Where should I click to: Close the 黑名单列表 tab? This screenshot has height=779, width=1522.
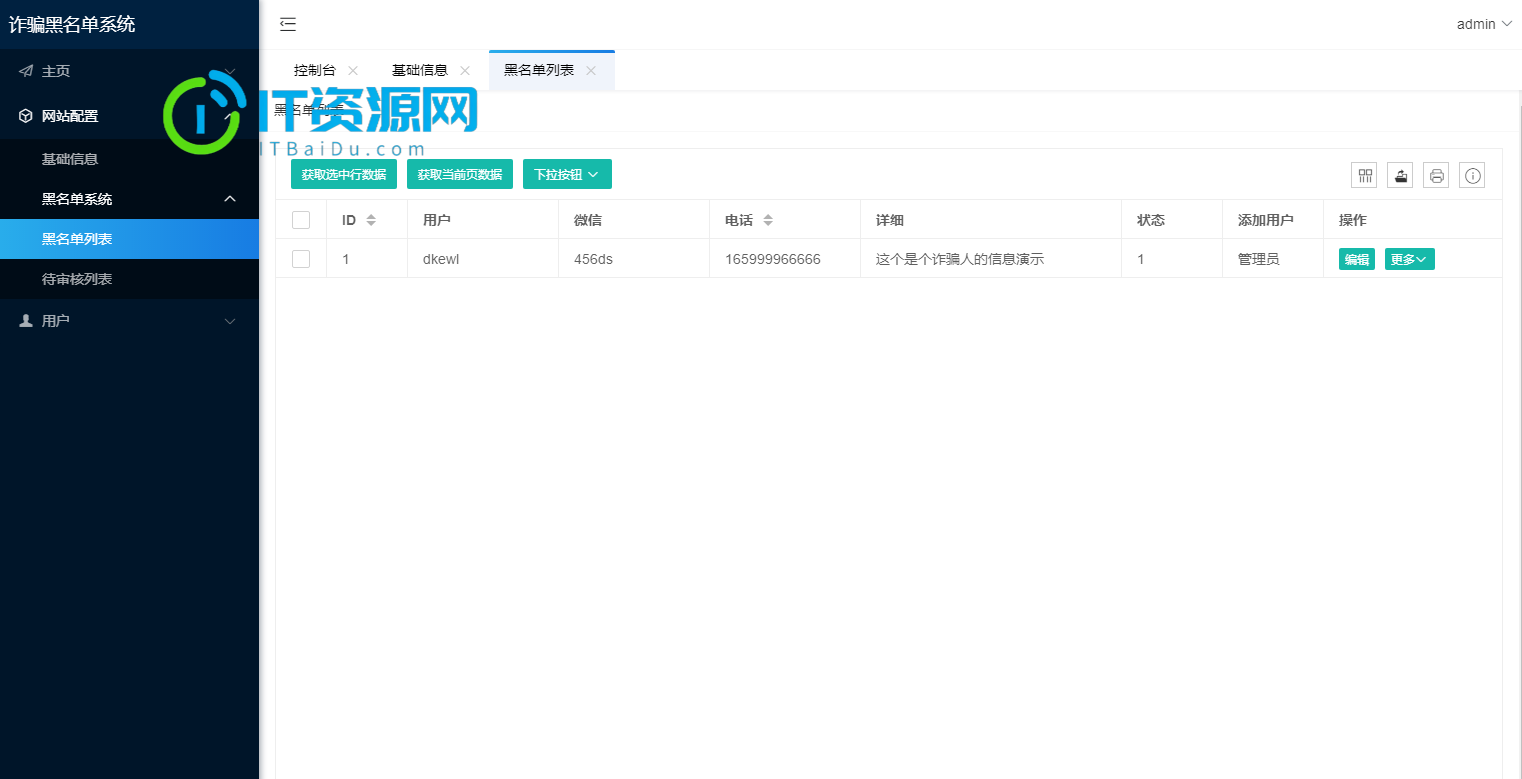click(x=591, y=70)
